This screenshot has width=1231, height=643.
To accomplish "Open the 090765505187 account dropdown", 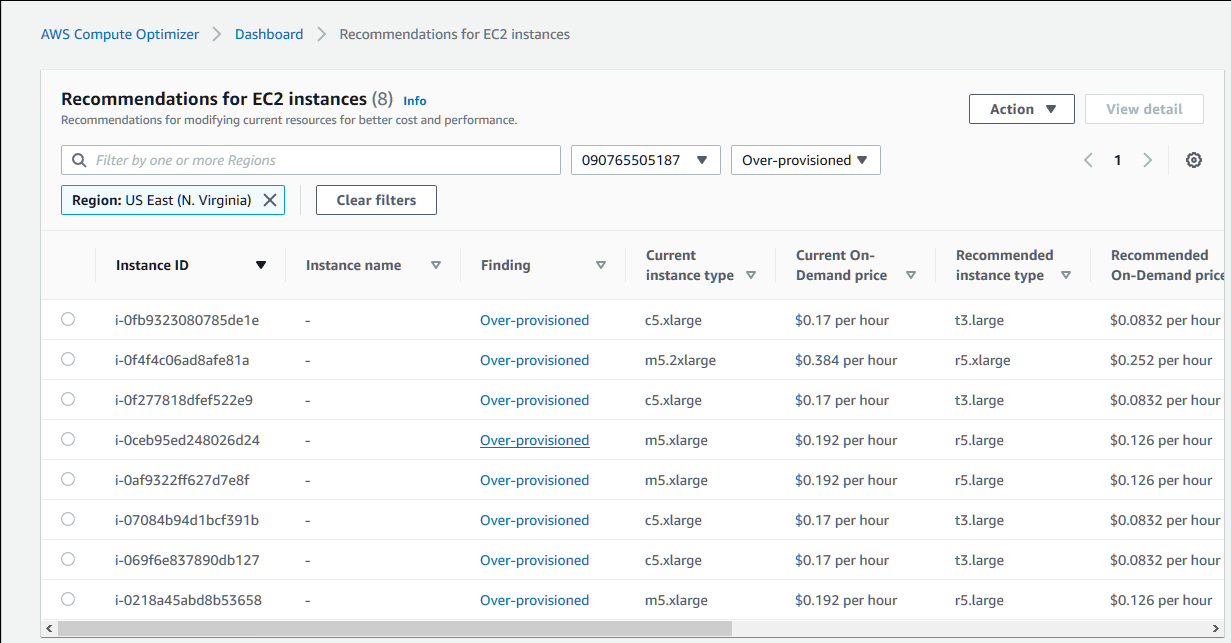I will point(645,160).
